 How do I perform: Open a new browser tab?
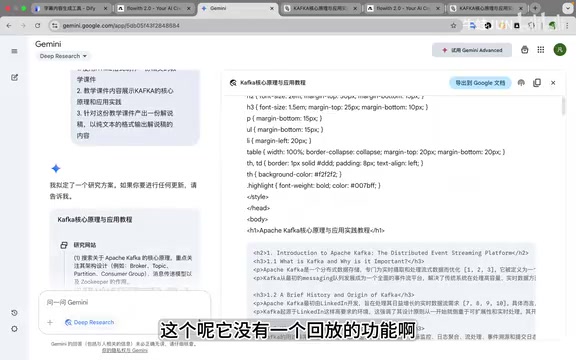[535, 8]
